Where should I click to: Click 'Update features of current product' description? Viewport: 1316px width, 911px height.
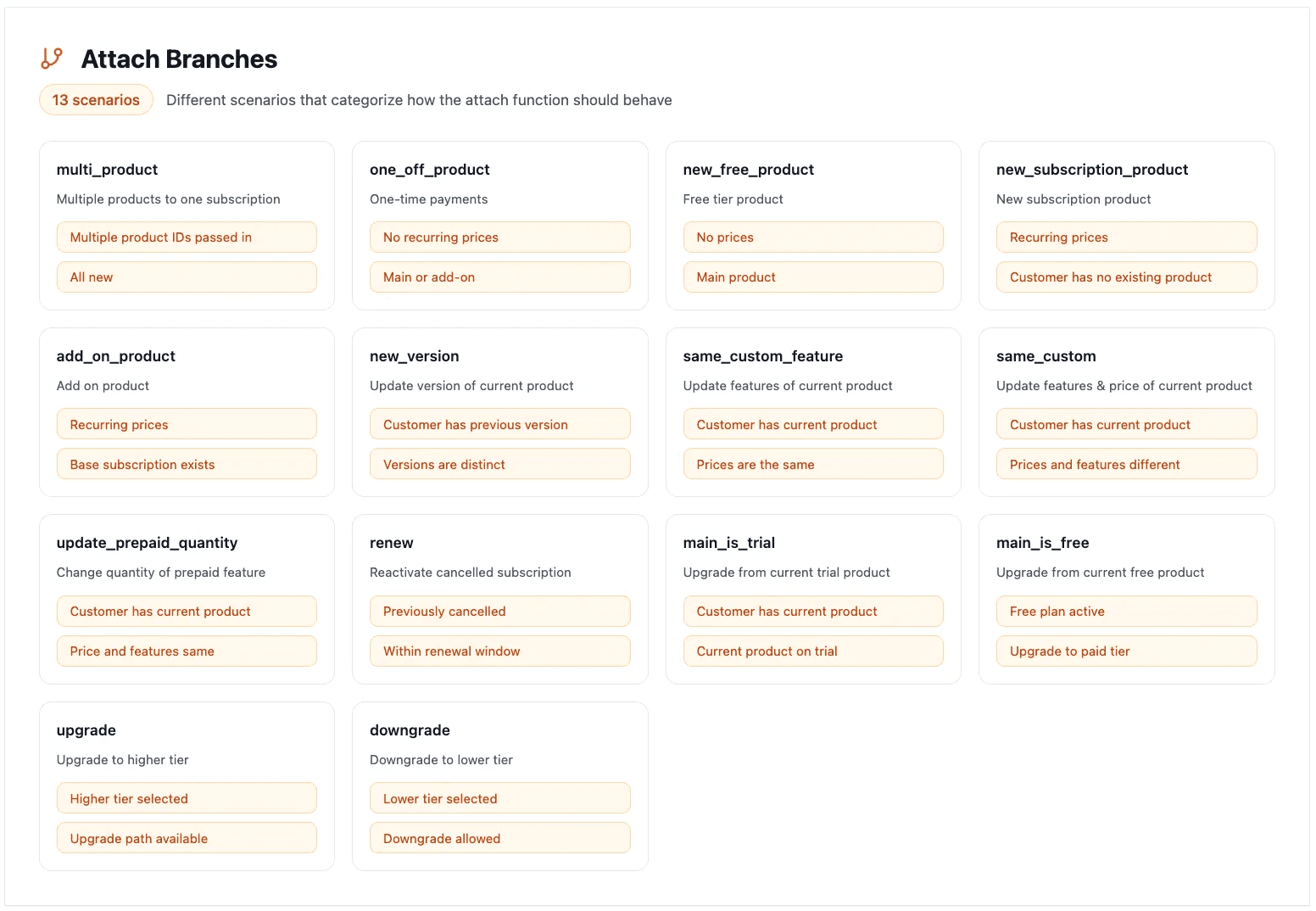point(788,386)
